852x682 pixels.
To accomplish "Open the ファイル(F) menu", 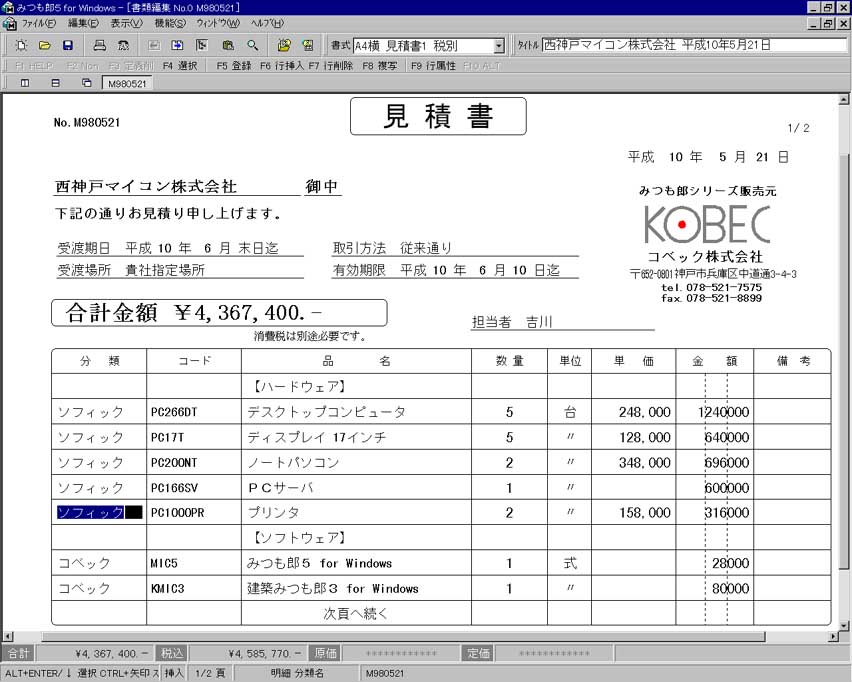I will (38, 22).
